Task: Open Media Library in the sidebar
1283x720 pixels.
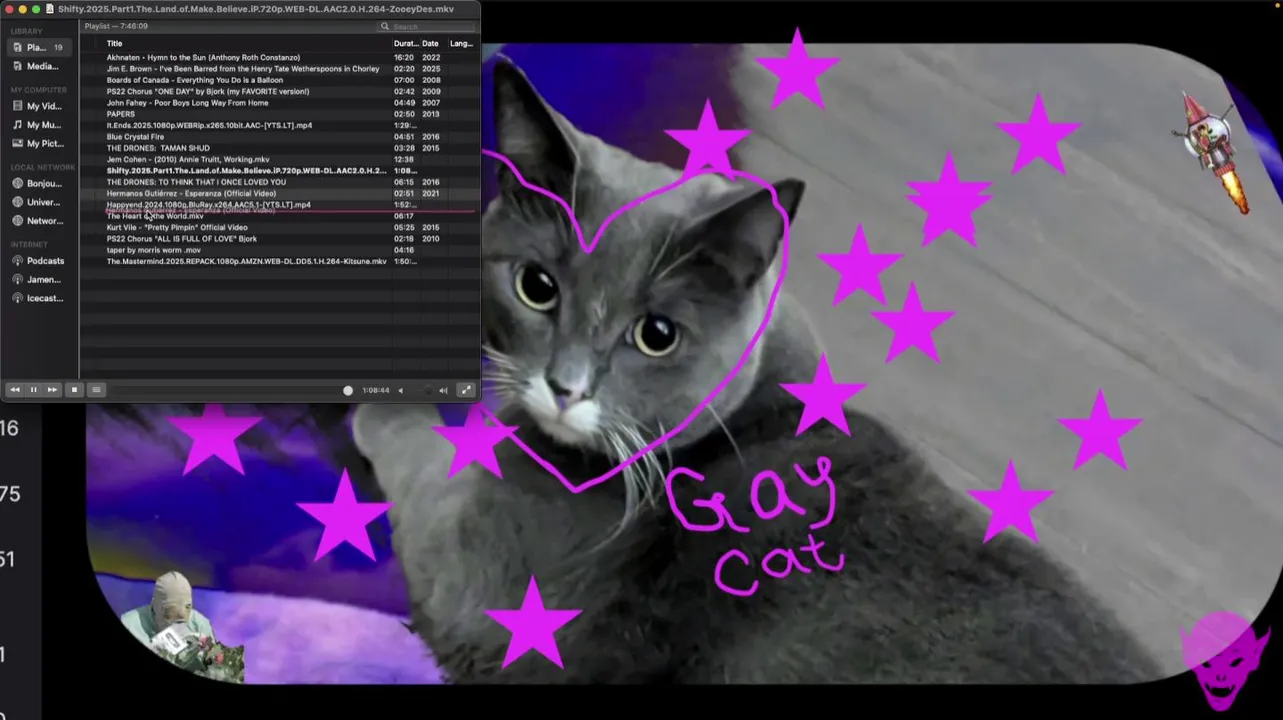Action: pos(35,66)
